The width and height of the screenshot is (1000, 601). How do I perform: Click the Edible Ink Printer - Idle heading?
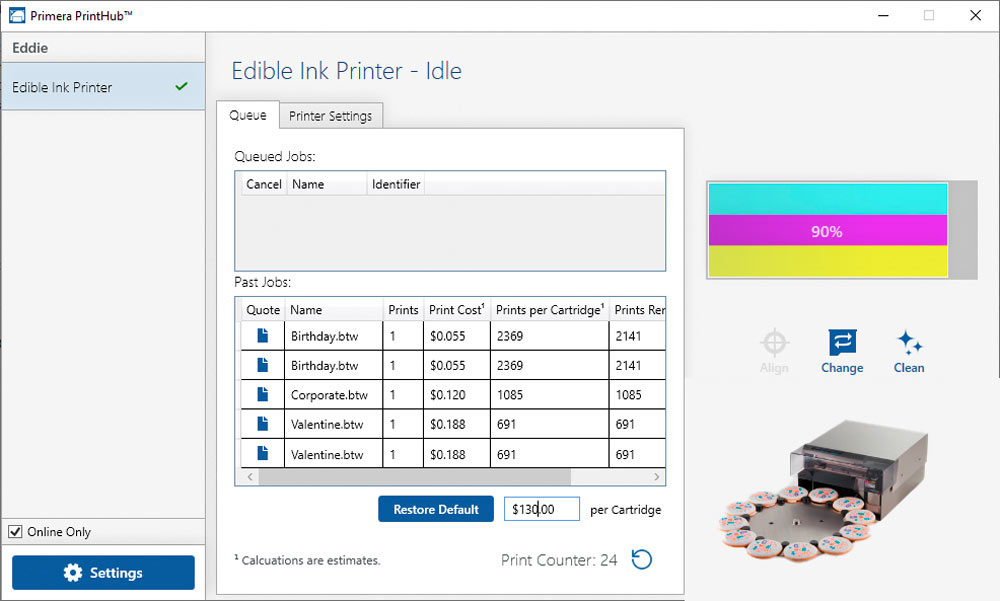(346, 71)
